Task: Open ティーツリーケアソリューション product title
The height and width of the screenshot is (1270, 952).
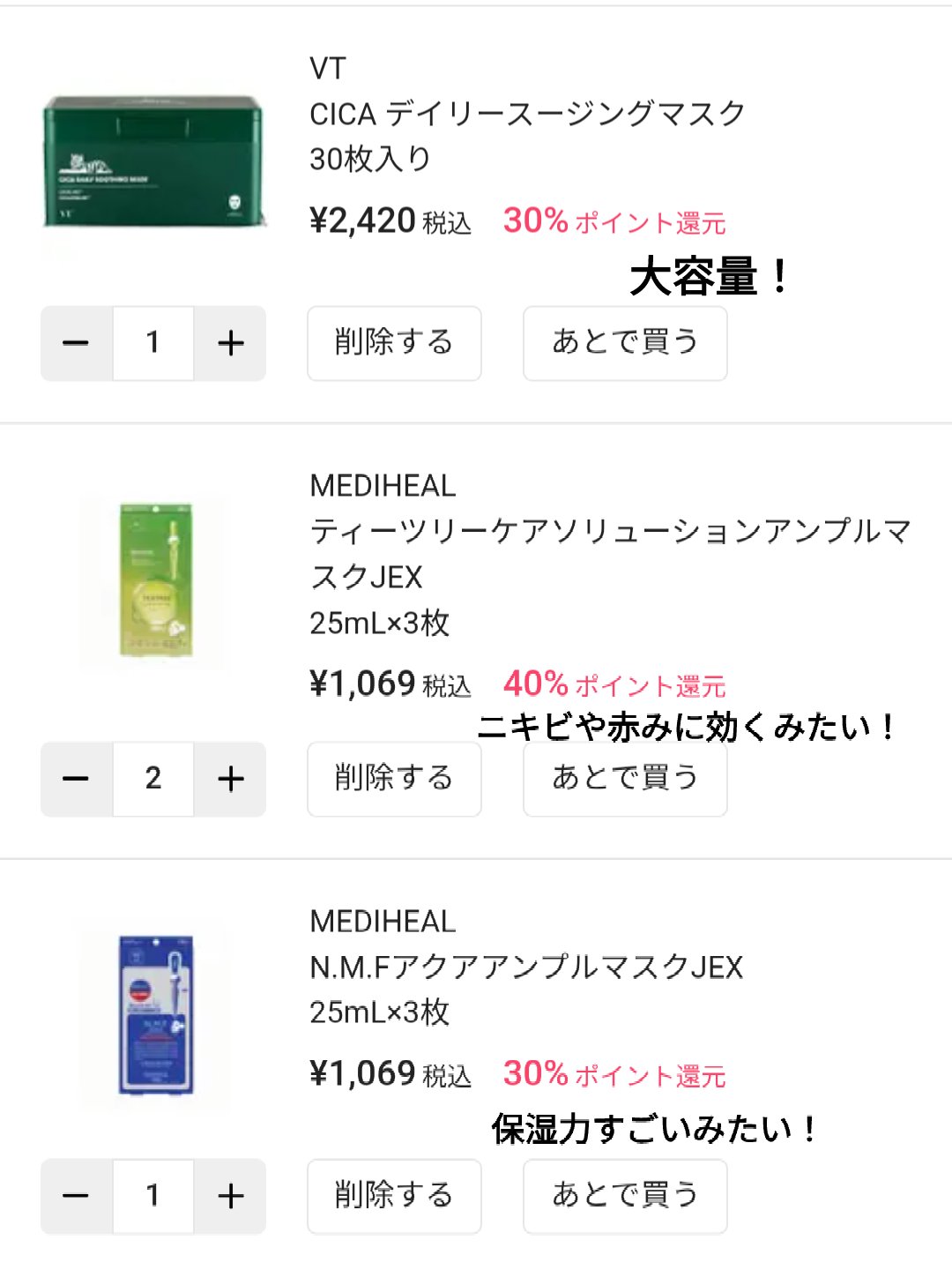Action: (x=610, y=532)
